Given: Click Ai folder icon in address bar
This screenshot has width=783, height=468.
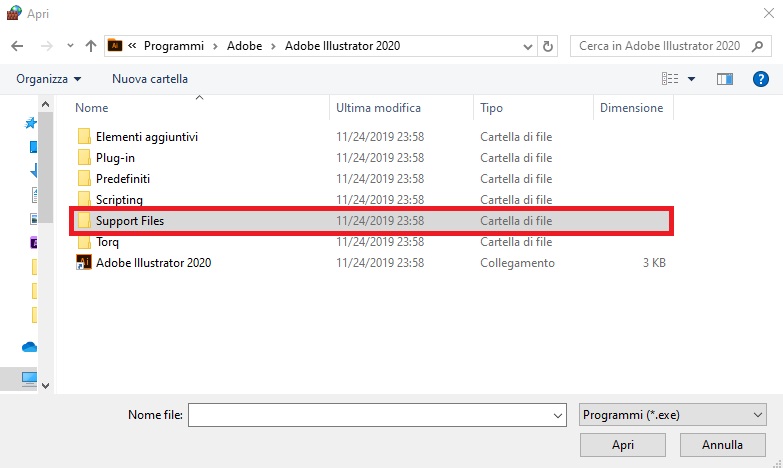Looking at the screenshot, I should coord(115,45).
